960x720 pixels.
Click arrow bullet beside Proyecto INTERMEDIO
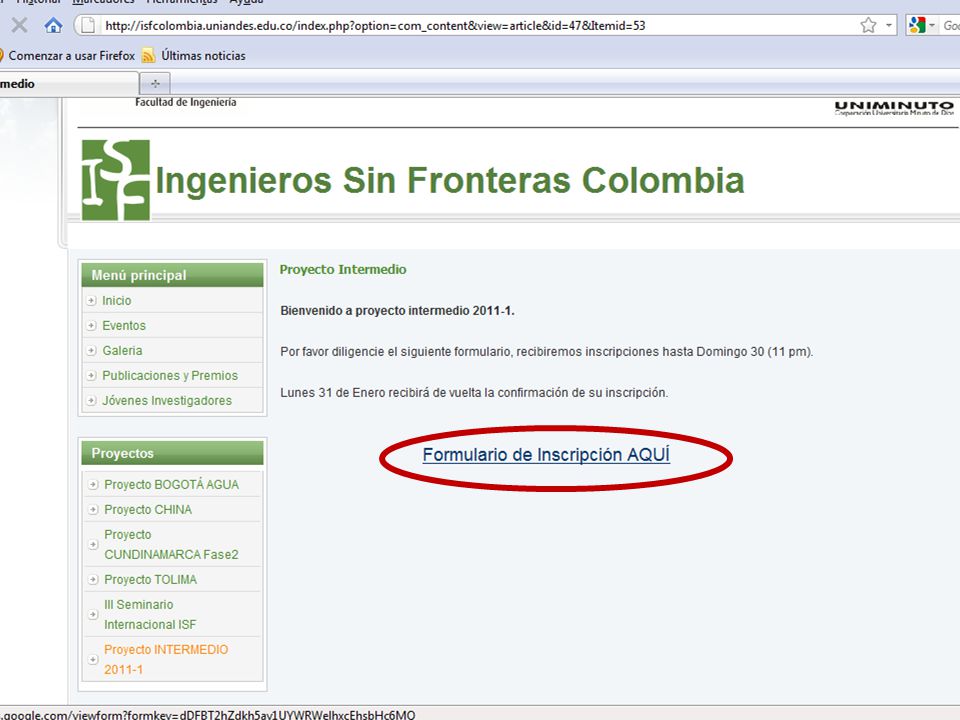(93, 659)
